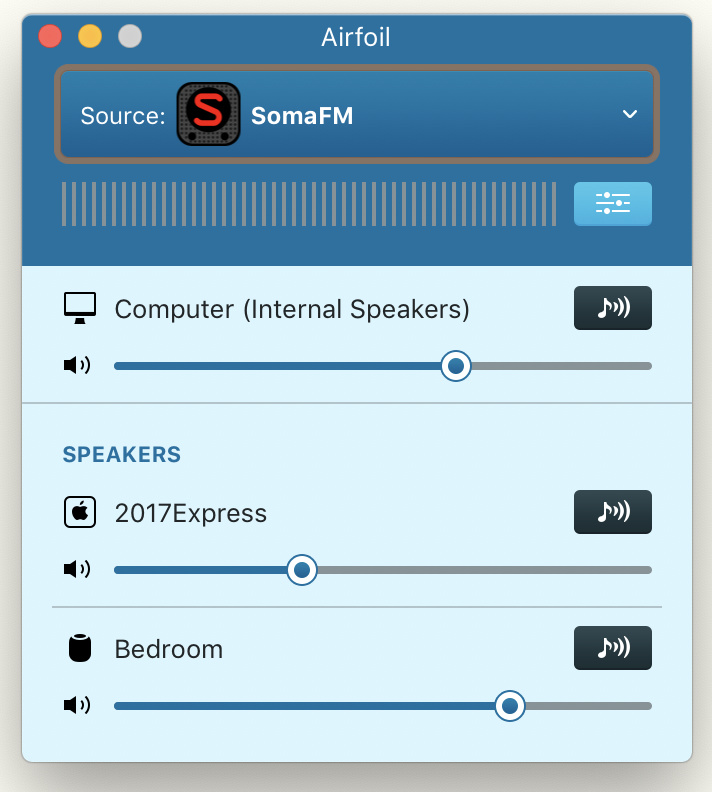
Task: Click the HomePod icon beside Bedroom
Action: (x=80, y=648)
